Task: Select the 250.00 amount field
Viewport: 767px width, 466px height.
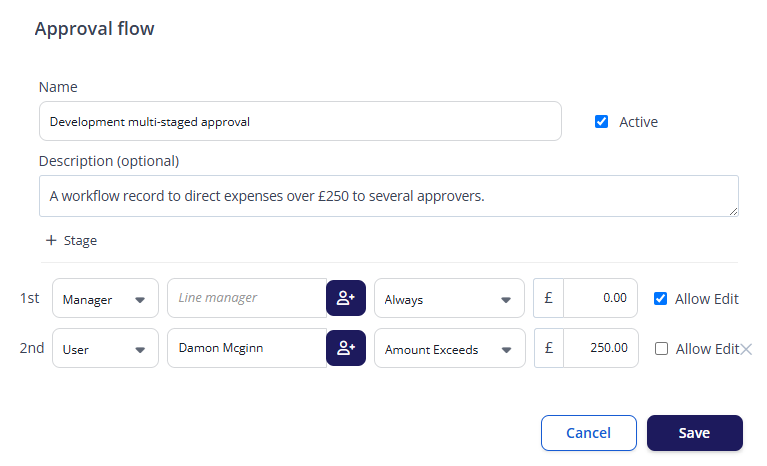Action: (601, 348)
